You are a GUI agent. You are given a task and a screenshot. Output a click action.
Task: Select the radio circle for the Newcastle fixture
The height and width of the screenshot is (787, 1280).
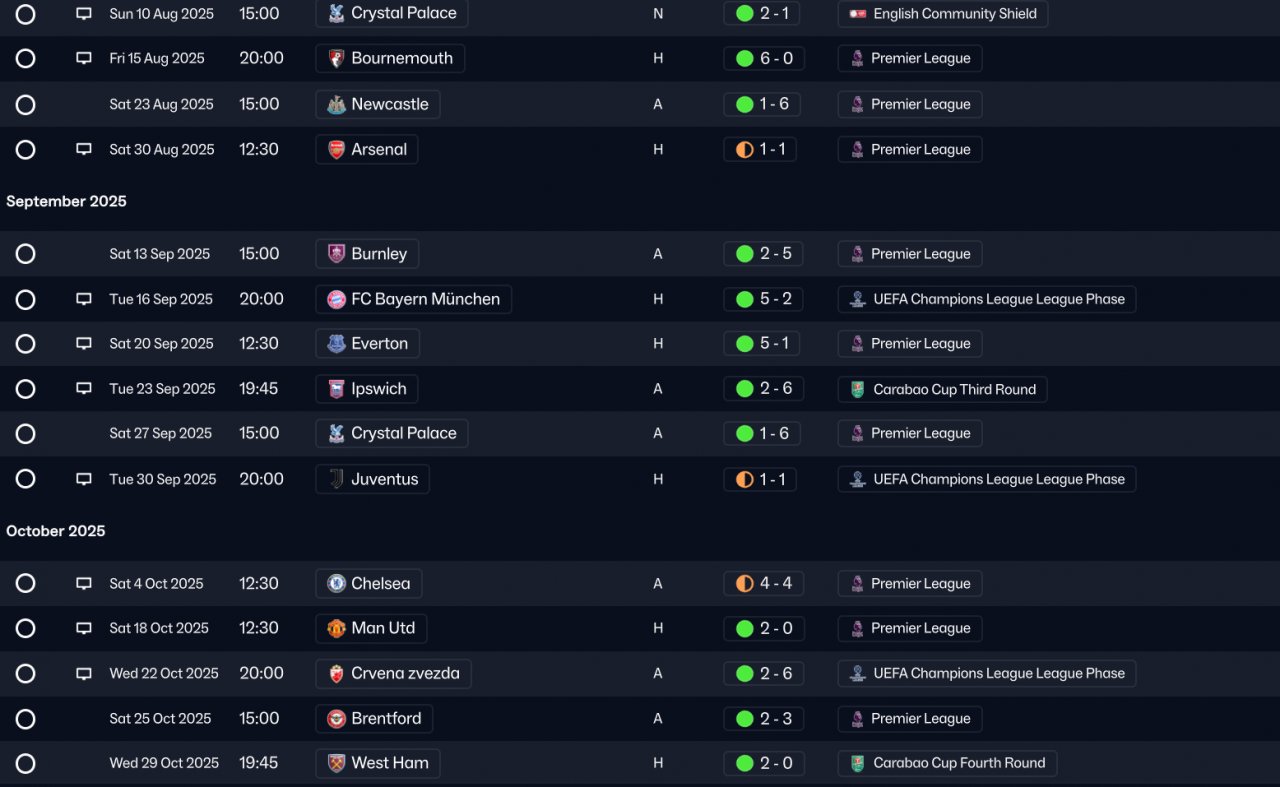pos(26,105)
